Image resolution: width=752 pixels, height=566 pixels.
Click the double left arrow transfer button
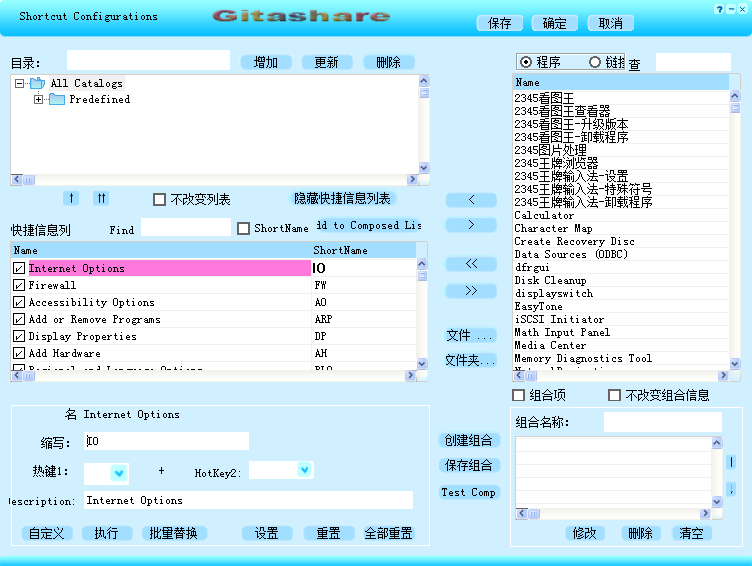tap(471, 264)
